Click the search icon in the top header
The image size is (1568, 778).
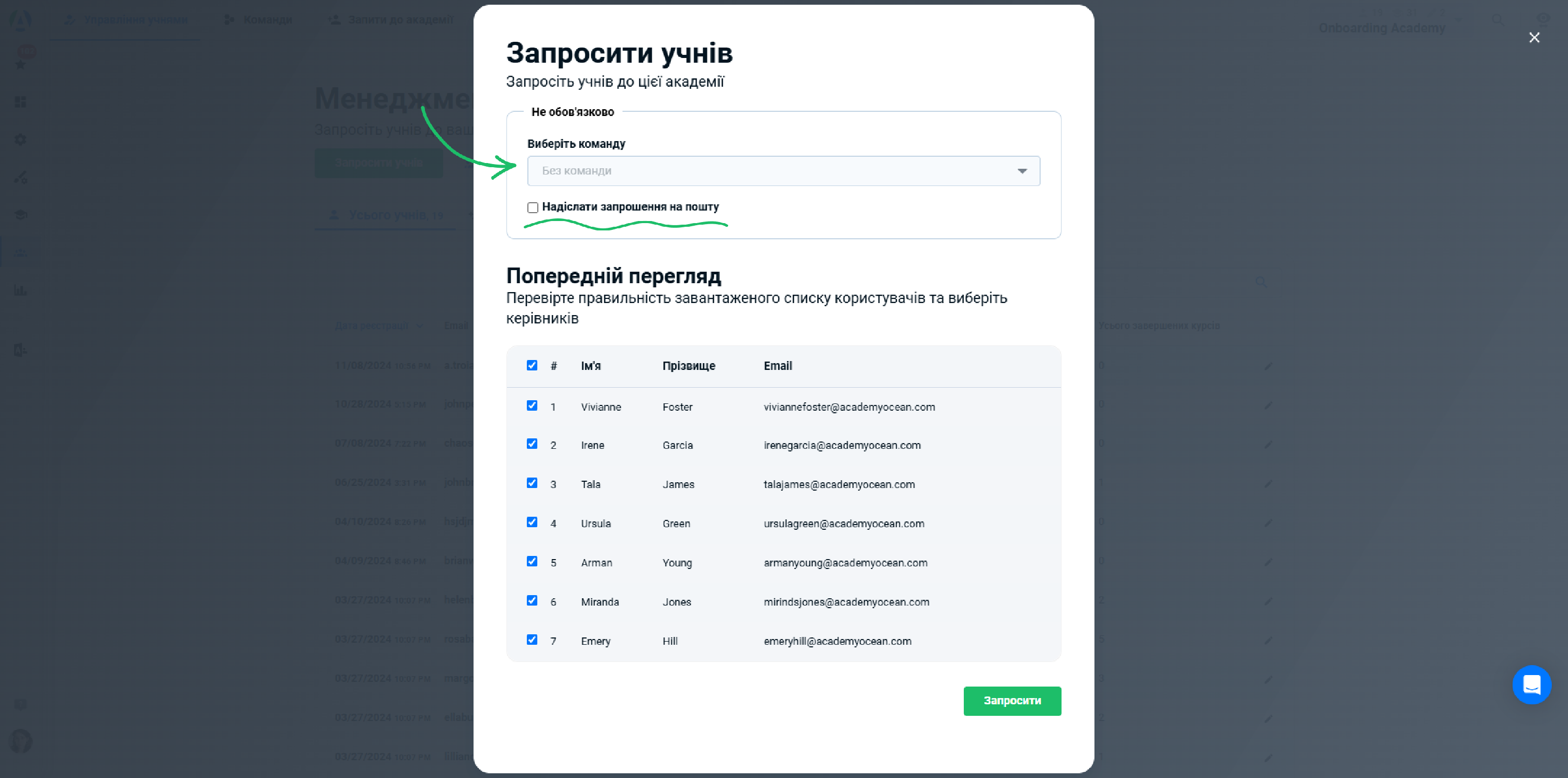coord(1498,19)
